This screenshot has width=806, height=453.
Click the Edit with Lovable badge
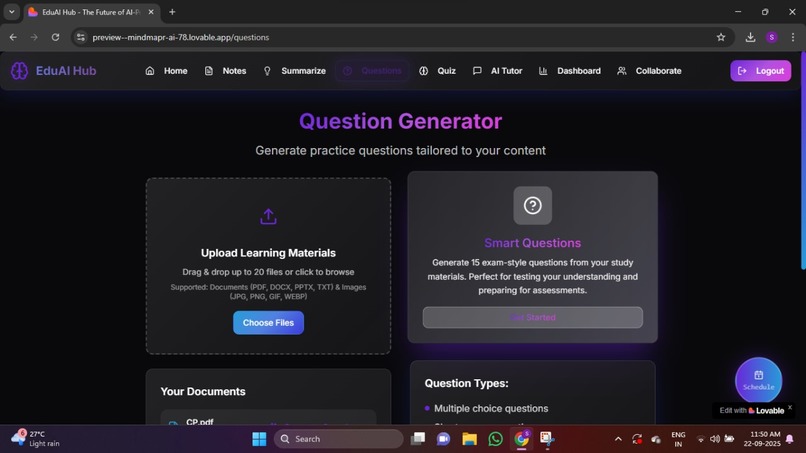(752, 410)
